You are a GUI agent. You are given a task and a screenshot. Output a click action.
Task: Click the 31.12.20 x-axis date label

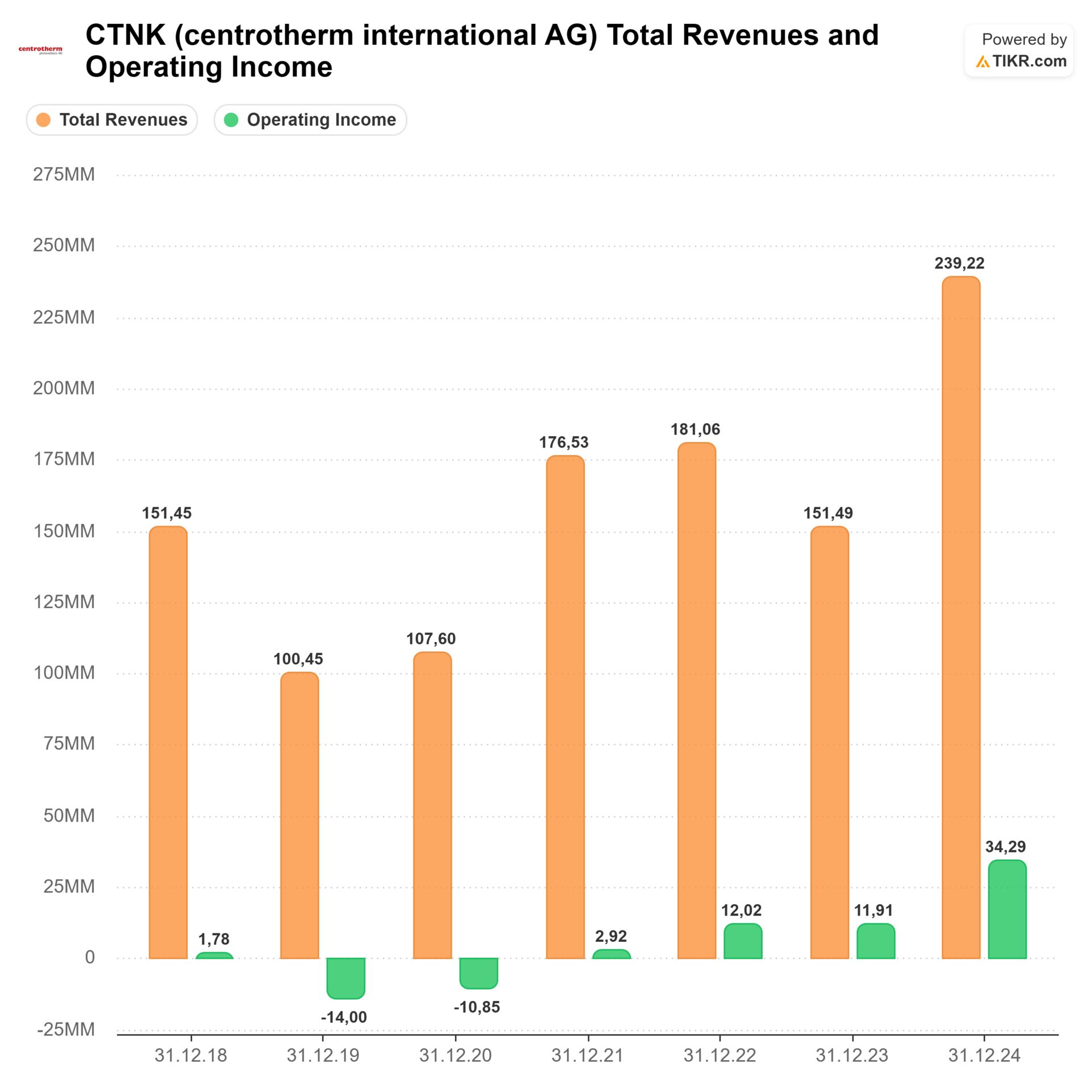[455, 1056]
